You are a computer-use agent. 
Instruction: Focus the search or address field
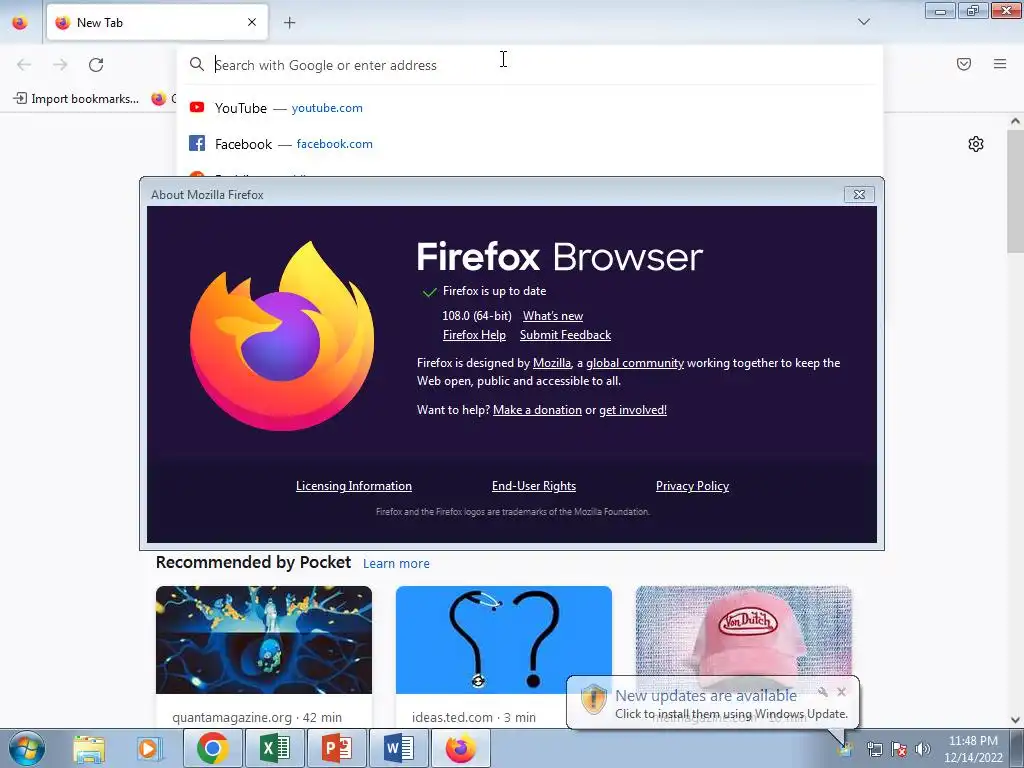coord(530,65)
